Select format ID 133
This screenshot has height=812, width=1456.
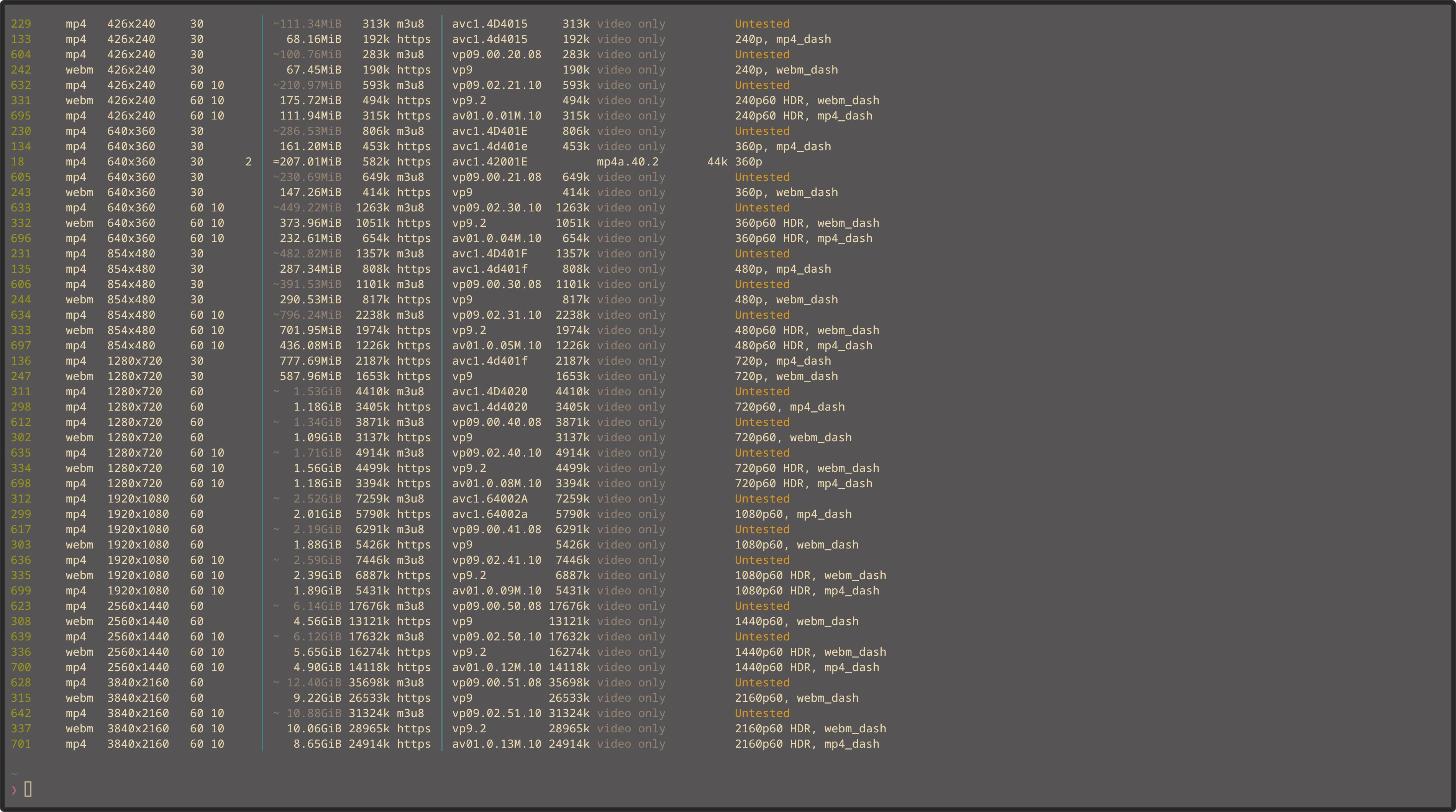coord(21,39)
